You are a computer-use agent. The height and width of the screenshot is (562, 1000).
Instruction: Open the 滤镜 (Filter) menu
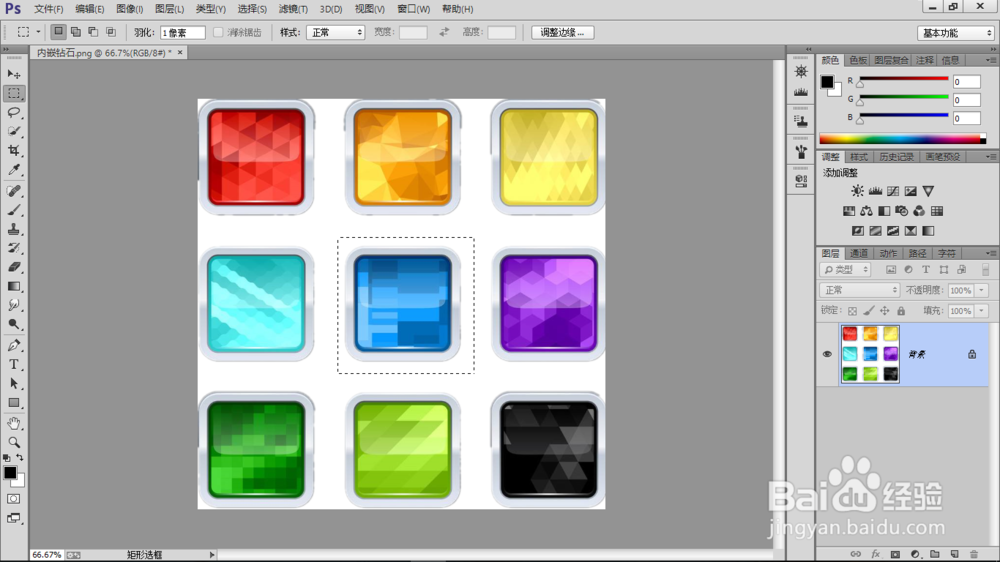(x=293, y=9)
